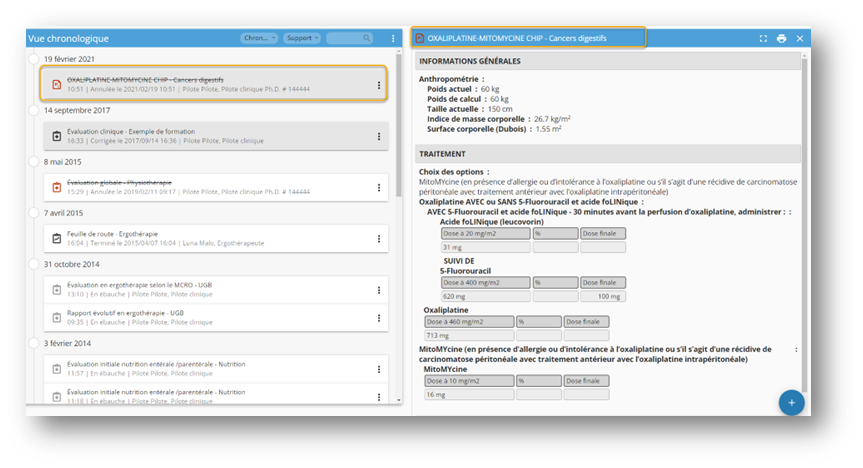Click the fullscreen icon in document header
863x468 pixels.
click(764, 39)
